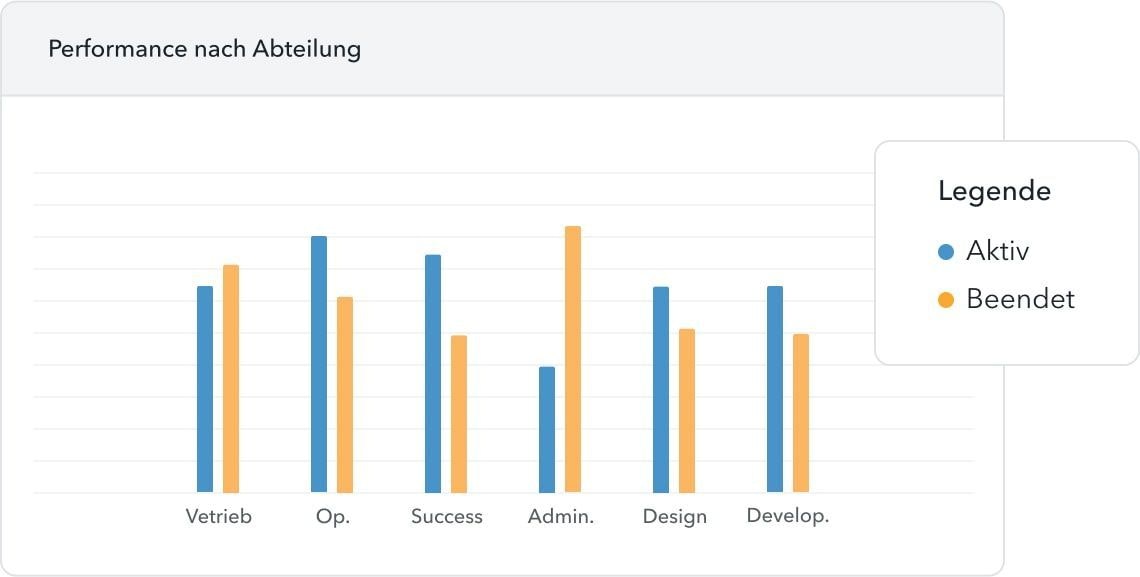Screen dimensions: 1140x577
Task: Select the short blue bar for Admin.
Action: (547, 430)
